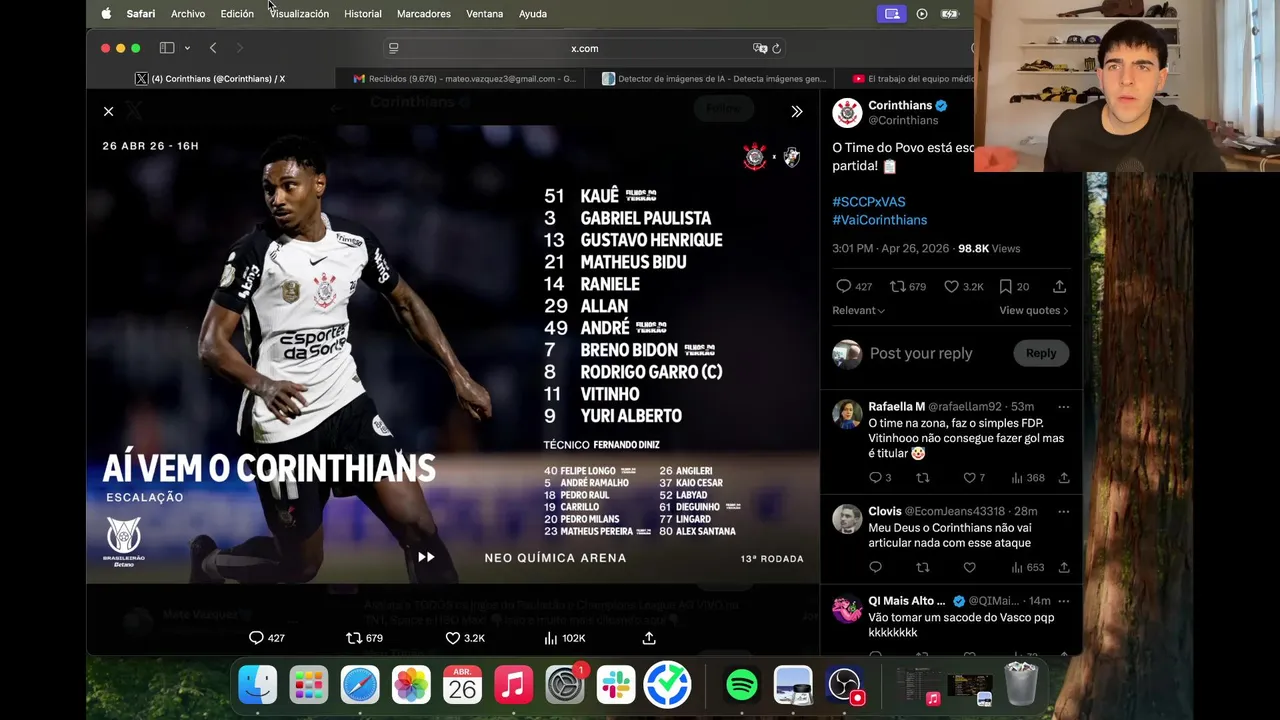The image size is (1280, 720).
Task: Open Rafaella M's profile name
Action: [x=896, y=407]
